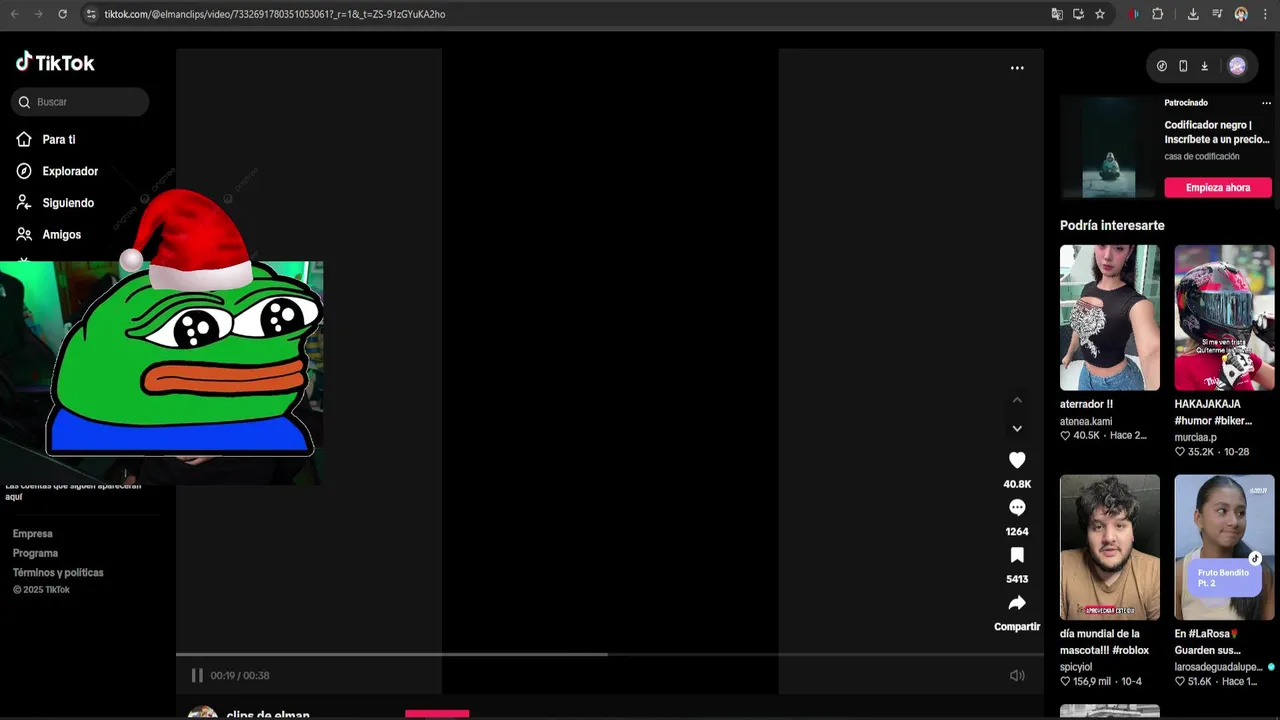Pause the video

click(197, 675)
